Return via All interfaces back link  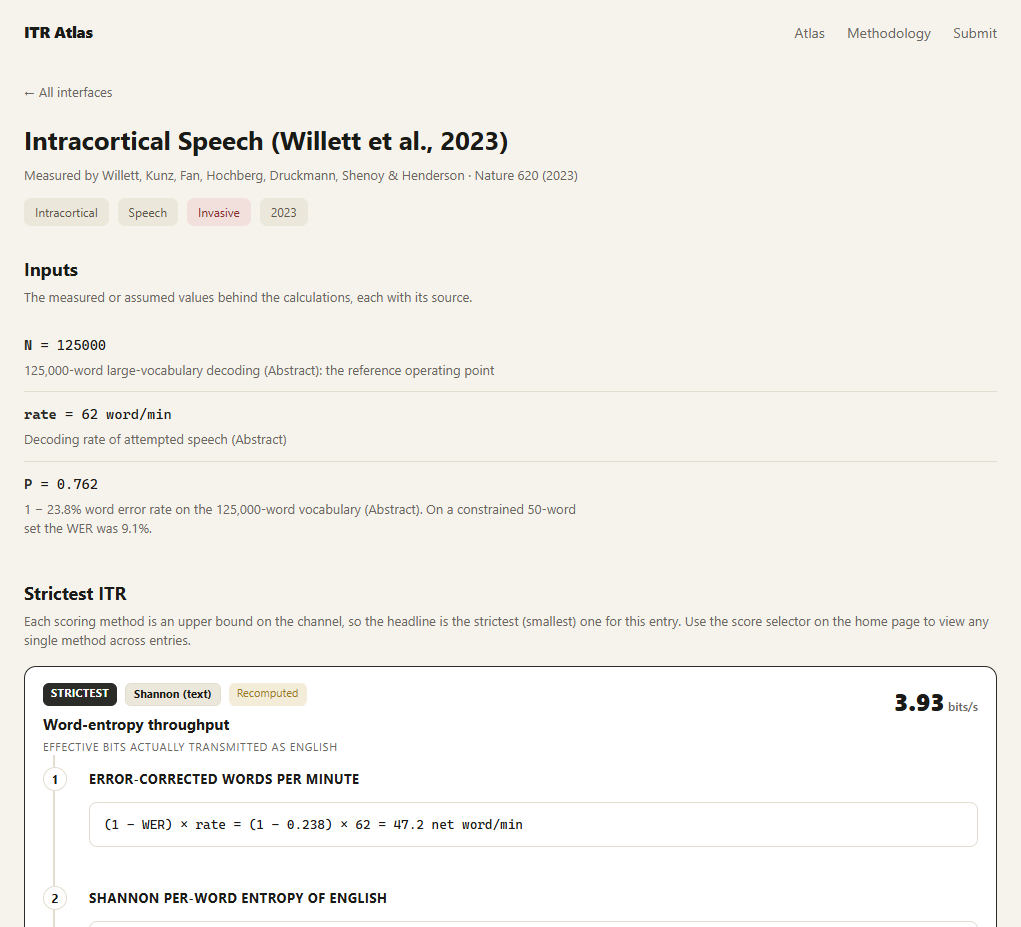pos(68,92)
